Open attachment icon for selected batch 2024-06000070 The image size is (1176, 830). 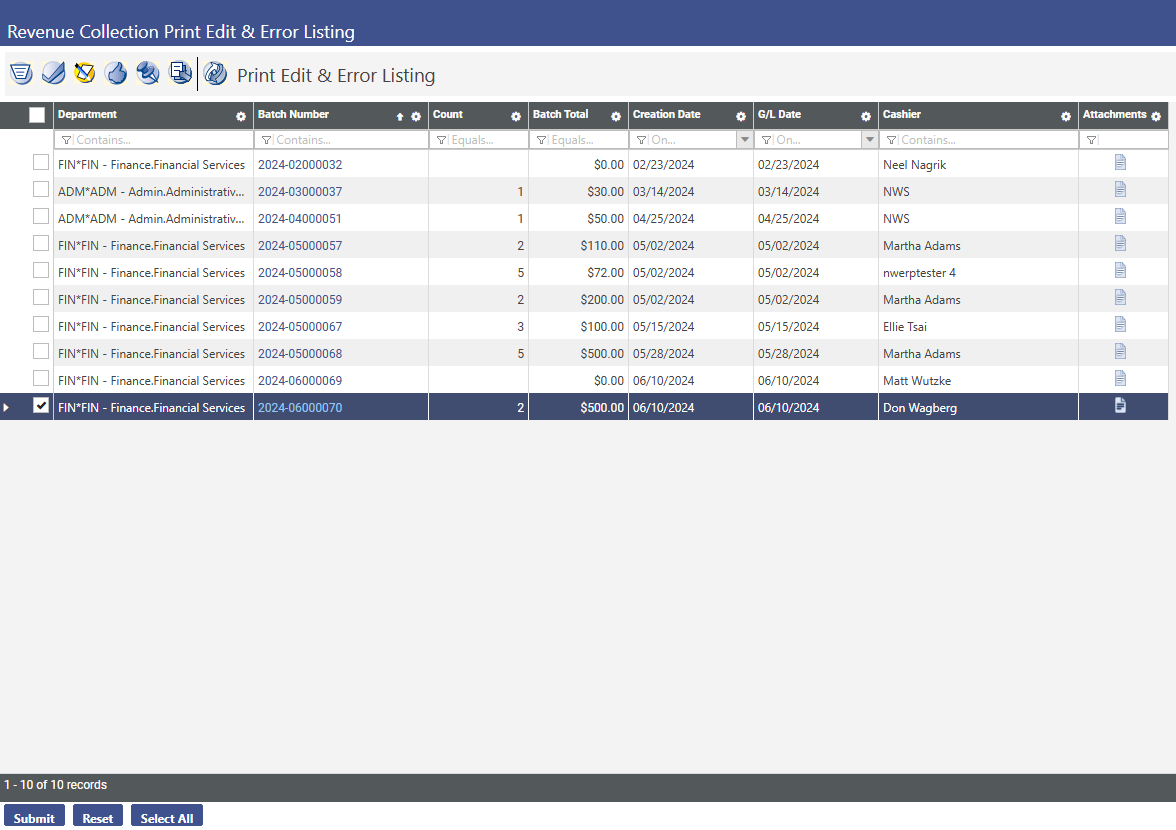1120,405
